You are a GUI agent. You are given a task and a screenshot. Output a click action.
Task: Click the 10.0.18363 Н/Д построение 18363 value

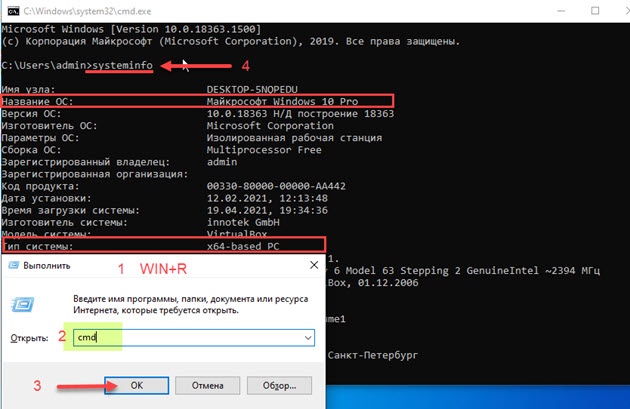(x=300, y=114)
